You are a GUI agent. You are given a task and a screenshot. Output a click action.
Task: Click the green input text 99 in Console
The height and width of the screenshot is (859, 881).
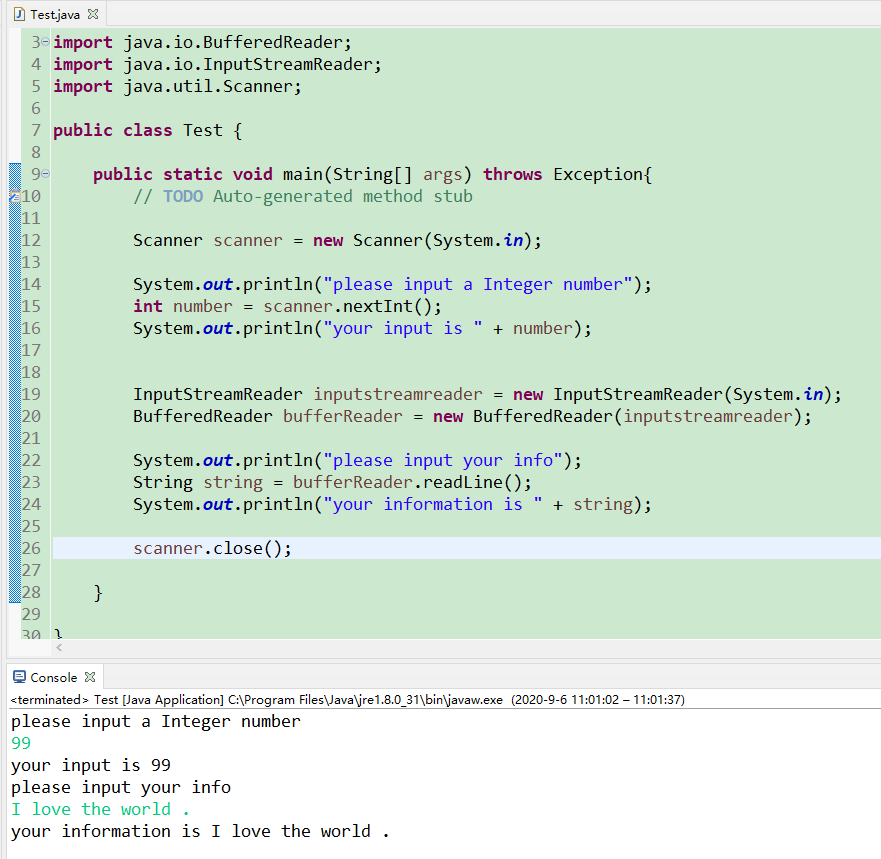21,743
